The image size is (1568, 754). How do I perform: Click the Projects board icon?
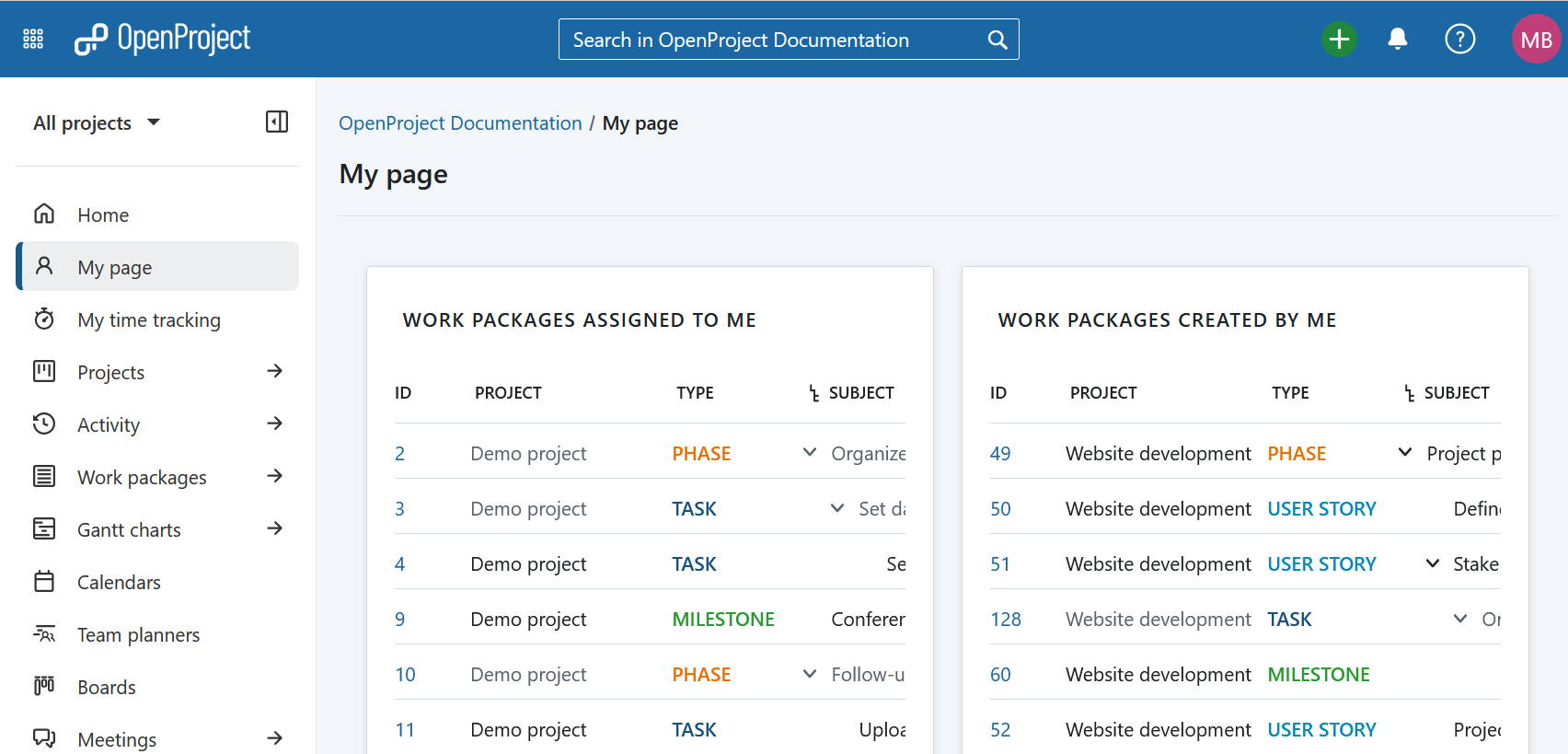pyautogui.click(x=44, y=371)
